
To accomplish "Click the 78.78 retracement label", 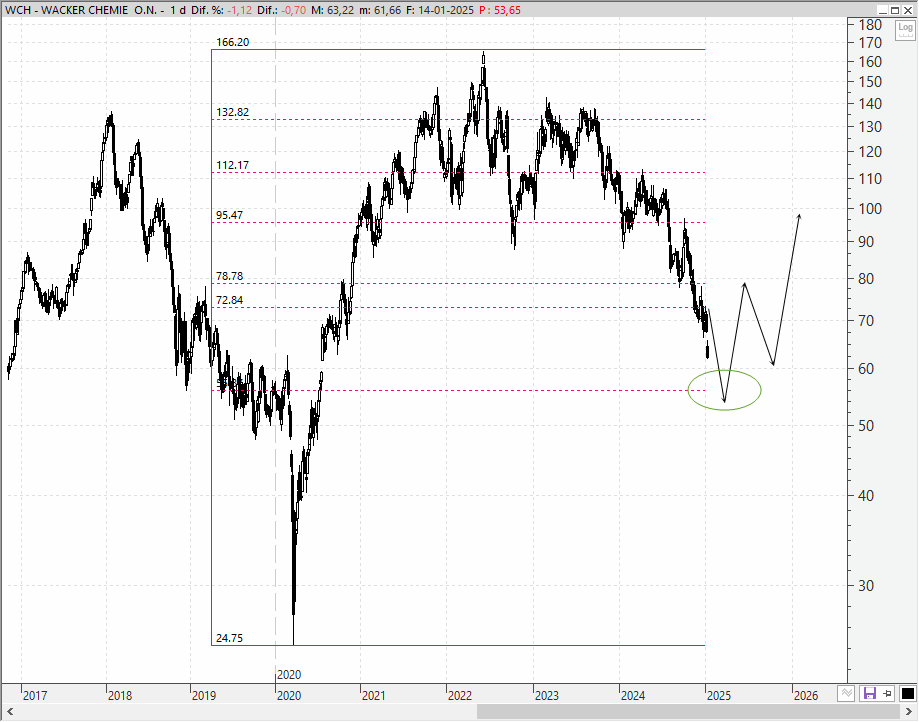I will point(229,276).
